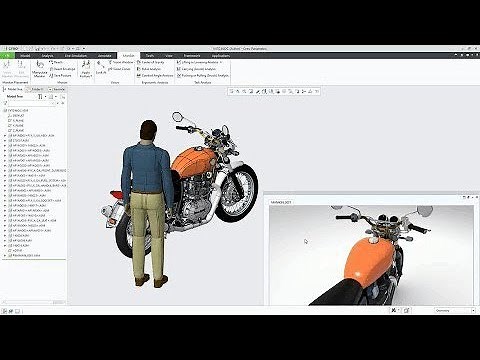Click the find tool icon in status bar
The image size is (480, 360).
click(x=394, y=310)
